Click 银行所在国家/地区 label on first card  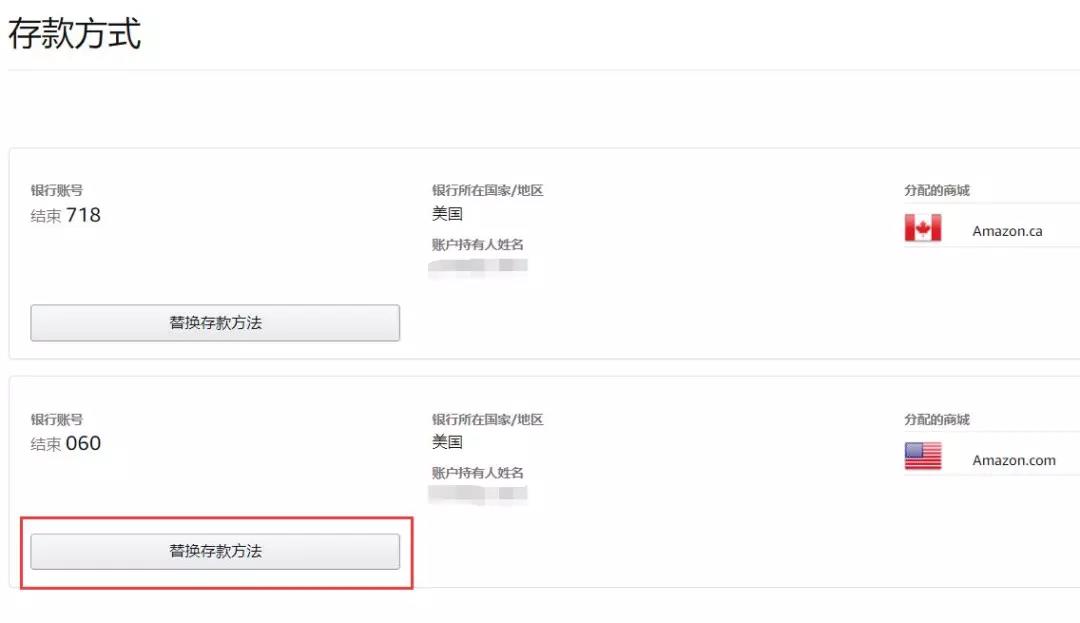[485, 190]
